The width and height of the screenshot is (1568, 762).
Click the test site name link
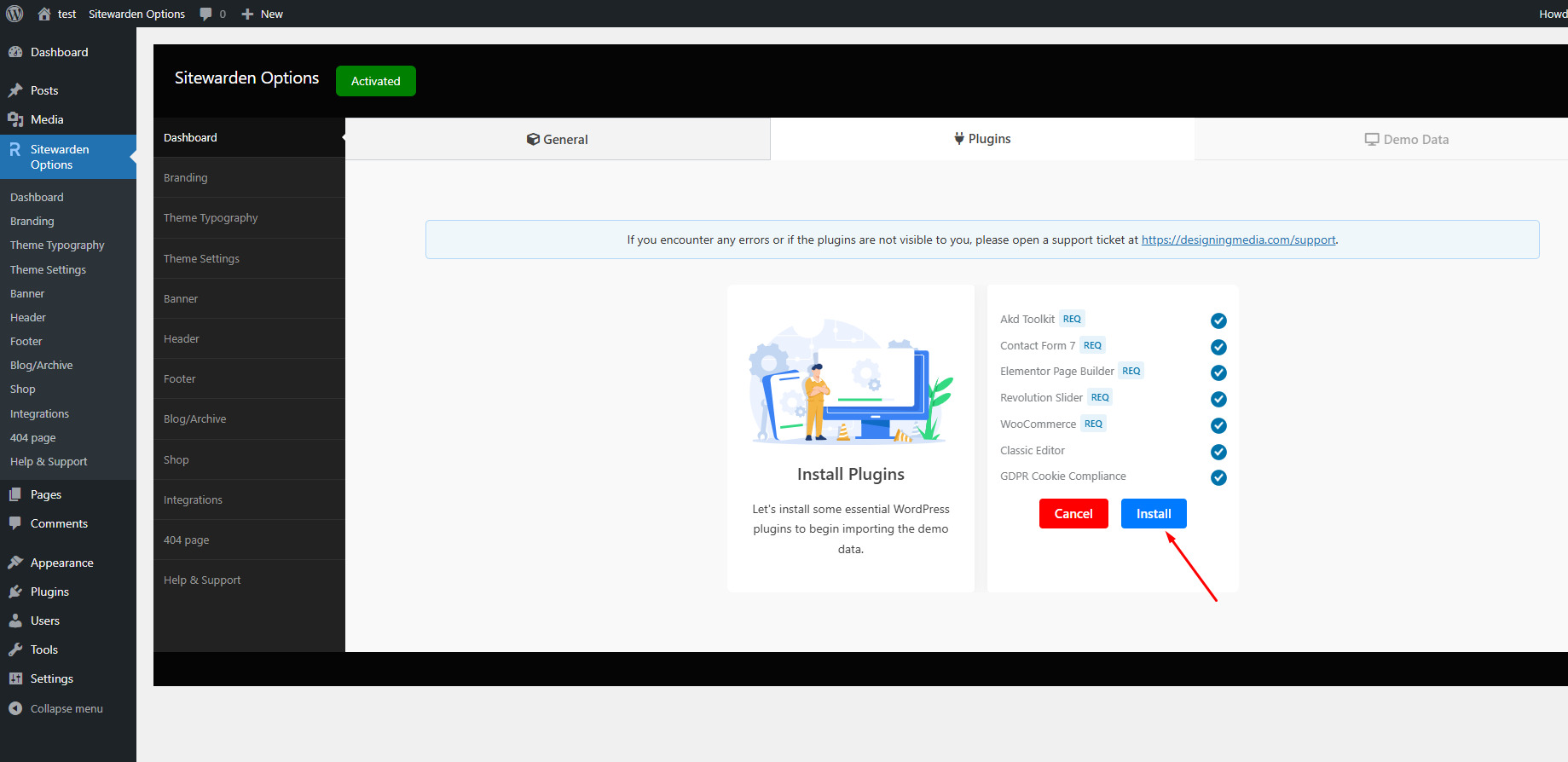(x=67, y=14)
